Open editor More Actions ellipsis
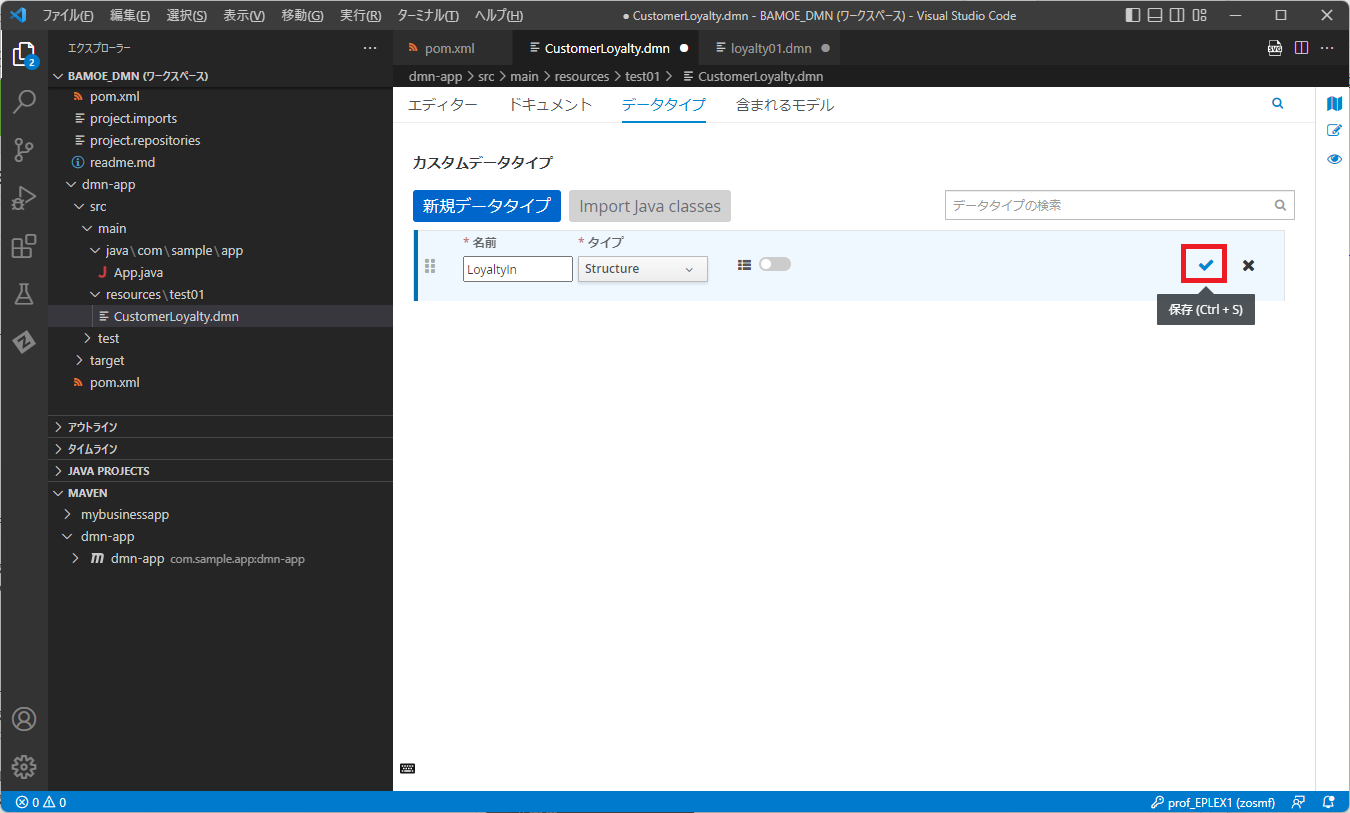1350x813 pixels. point(1327,48)
